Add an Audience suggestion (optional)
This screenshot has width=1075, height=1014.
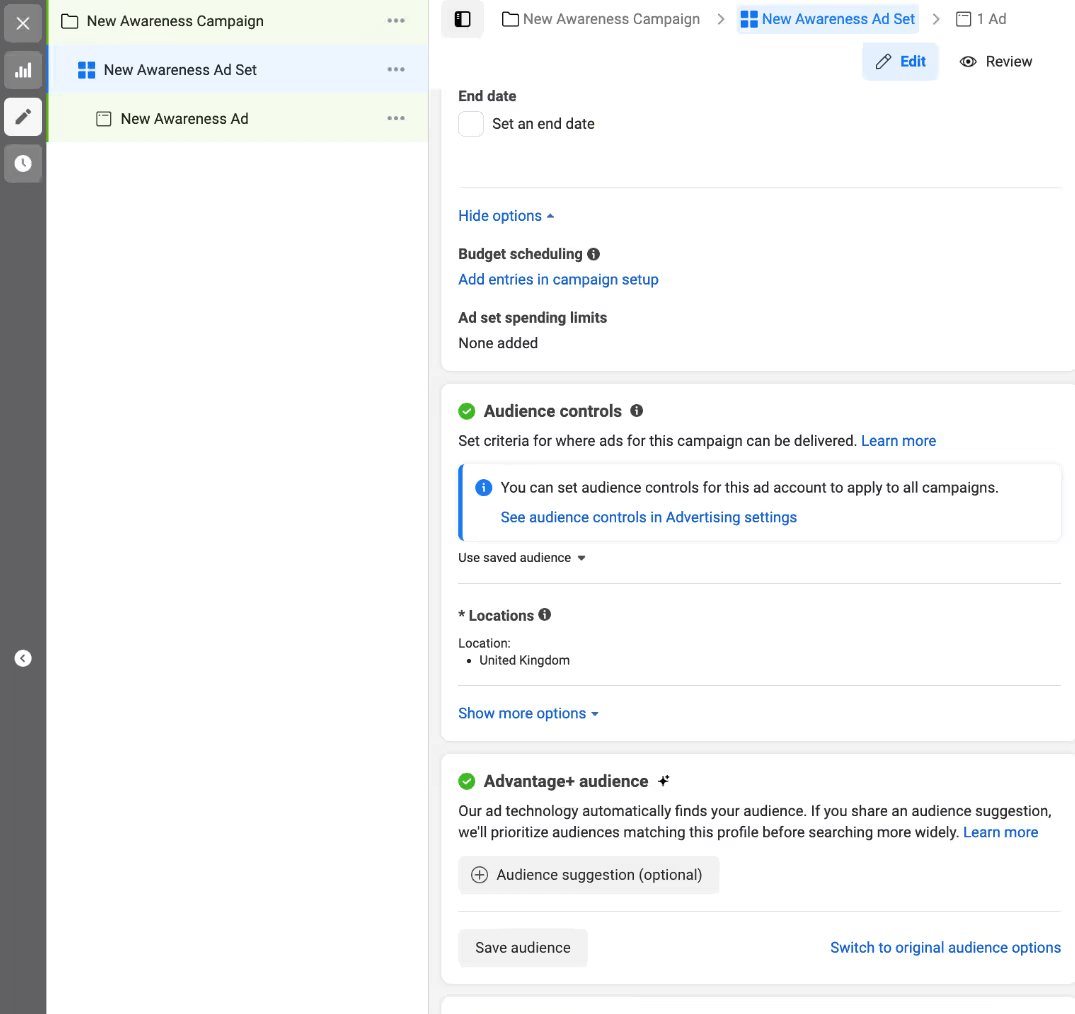pyautogui.click(x=588, y=875)
